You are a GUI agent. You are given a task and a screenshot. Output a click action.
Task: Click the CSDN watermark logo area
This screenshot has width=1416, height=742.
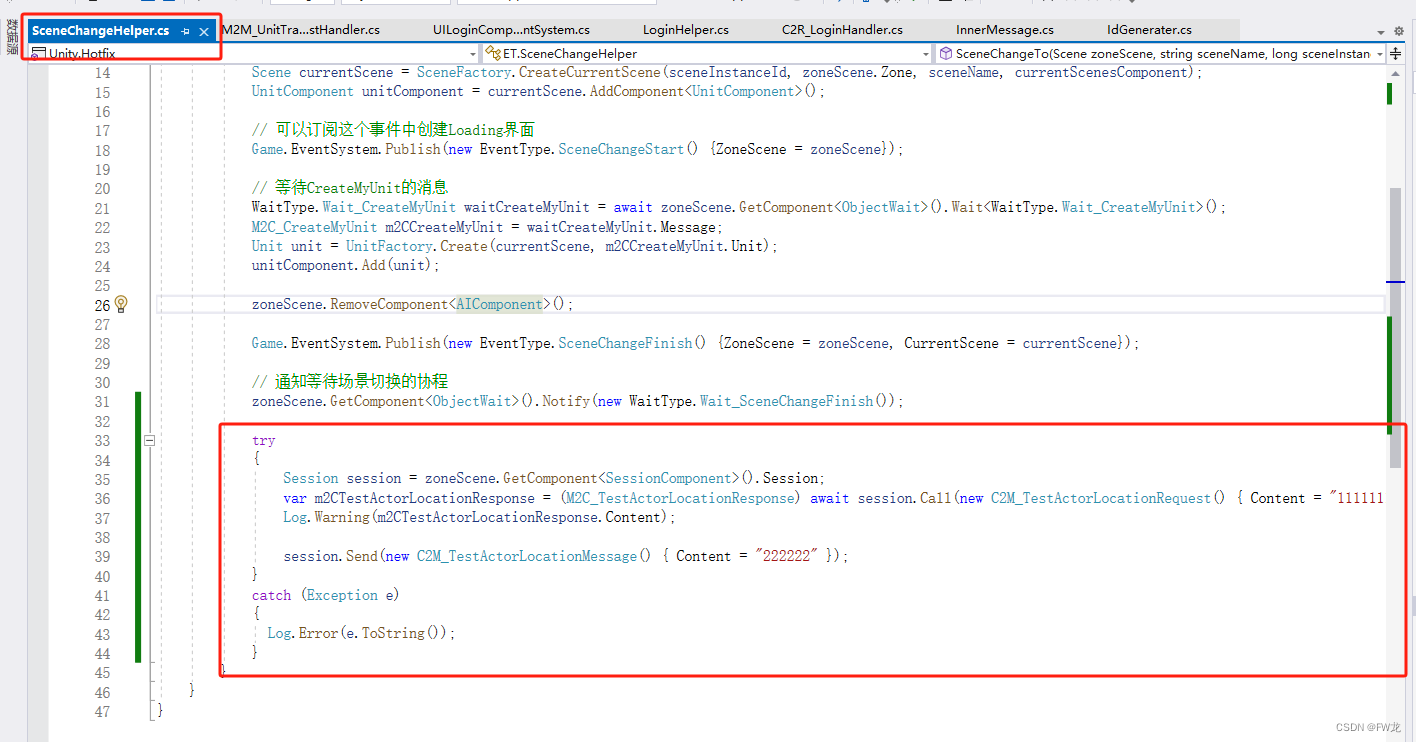point(1370,727)
